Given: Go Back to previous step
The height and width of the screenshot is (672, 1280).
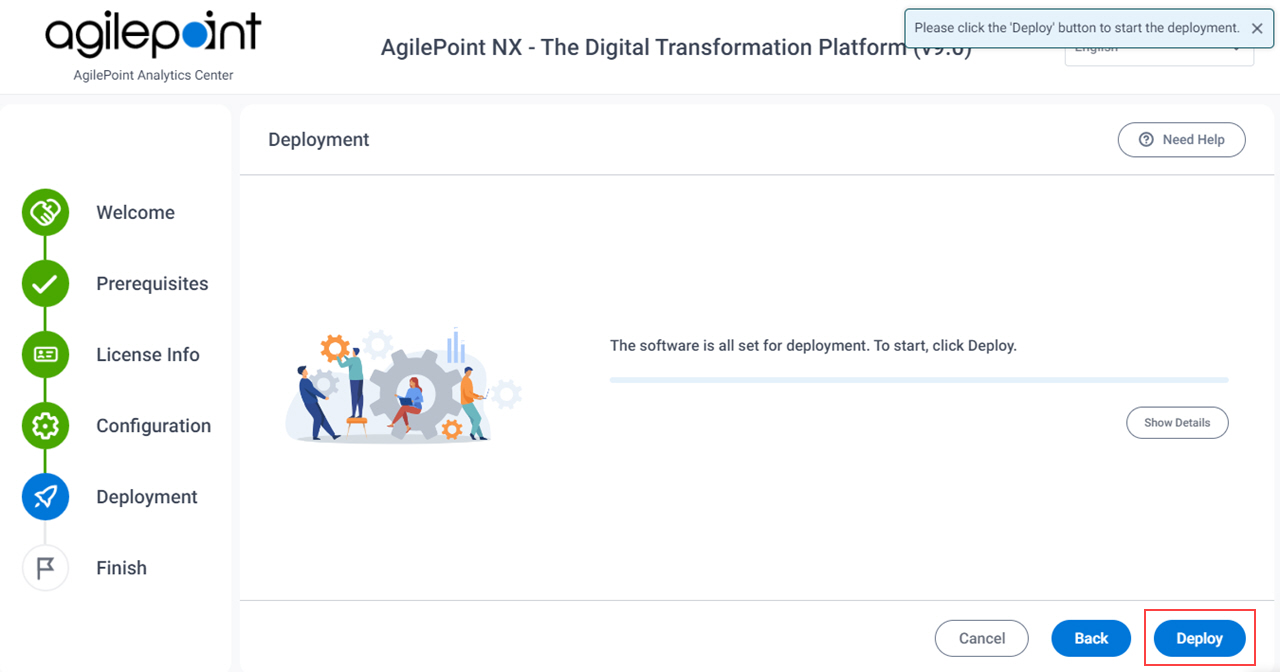Looking at the screenshot, I should point(1091,638).
